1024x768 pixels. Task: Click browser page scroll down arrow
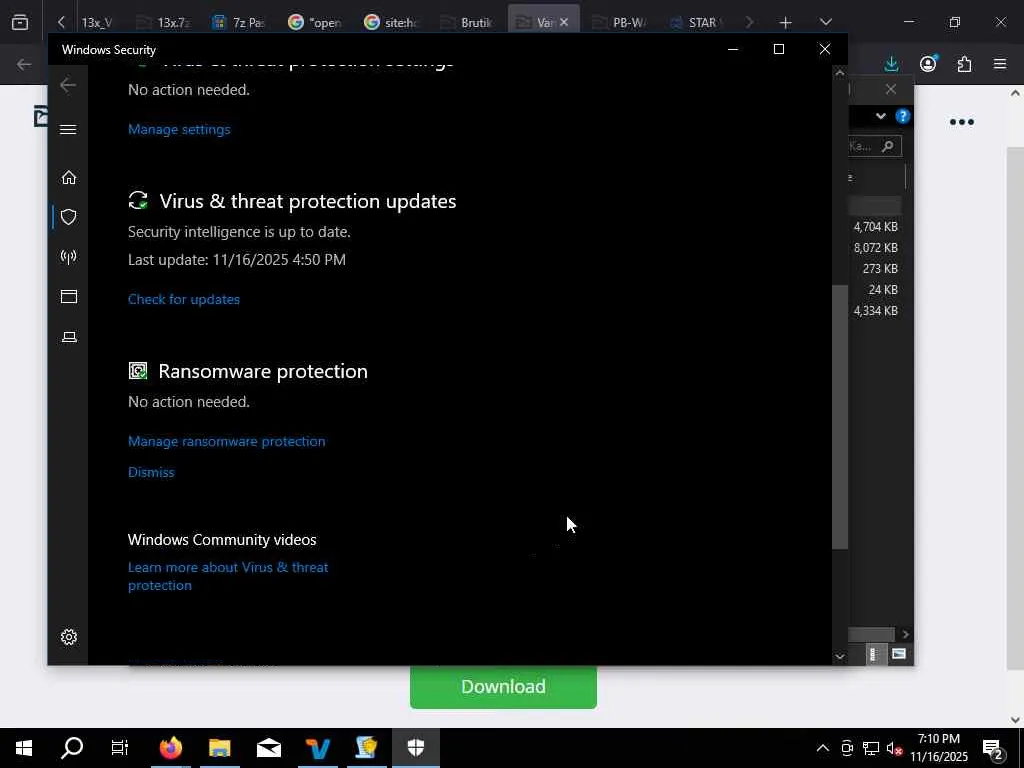[x=1015, y=720]
